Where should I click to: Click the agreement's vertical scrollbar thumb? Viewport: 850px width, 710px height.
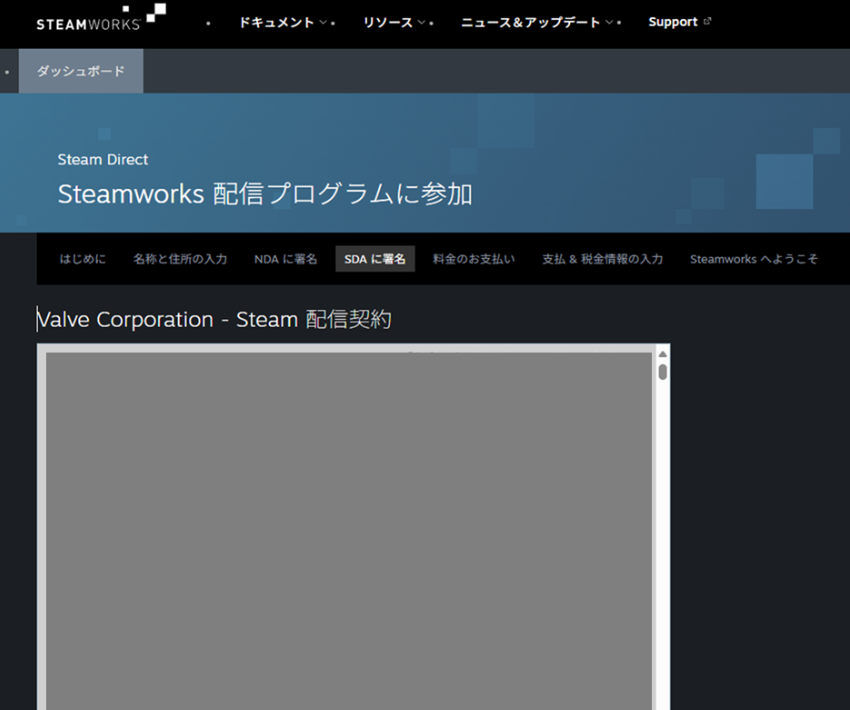coord(662,372)
